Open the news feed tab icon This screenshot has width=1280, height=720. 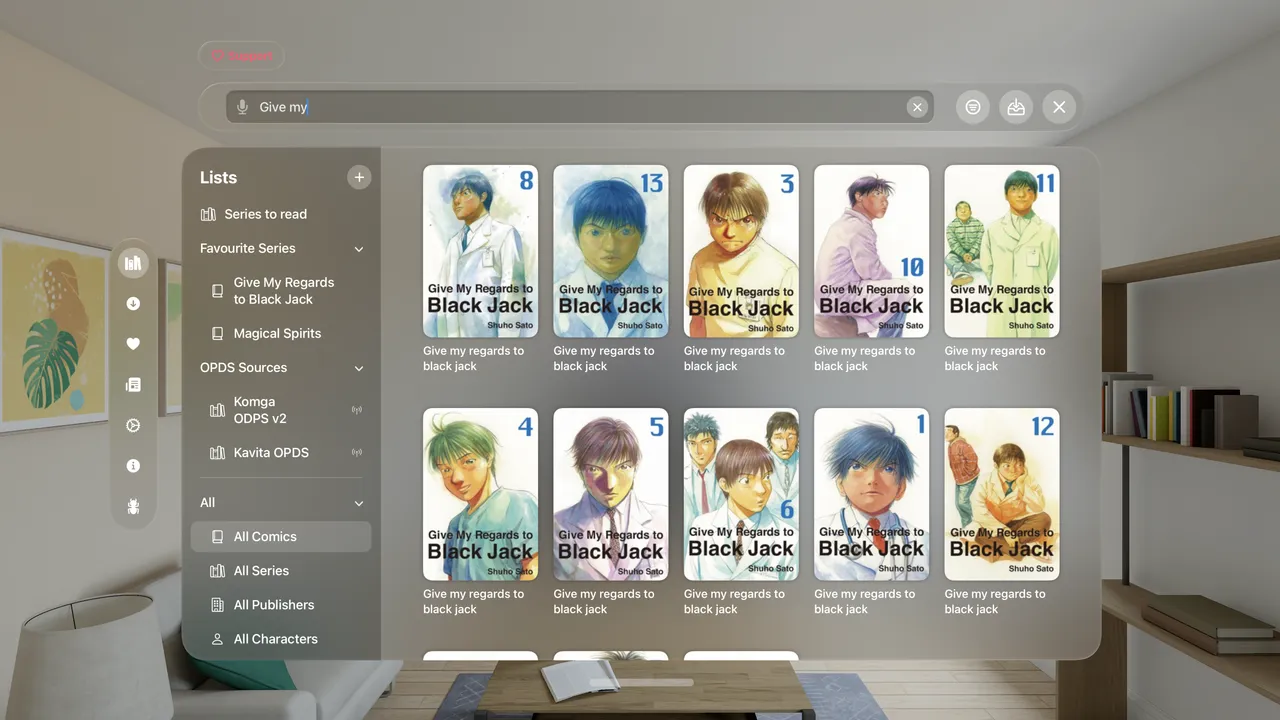(133, 385)
